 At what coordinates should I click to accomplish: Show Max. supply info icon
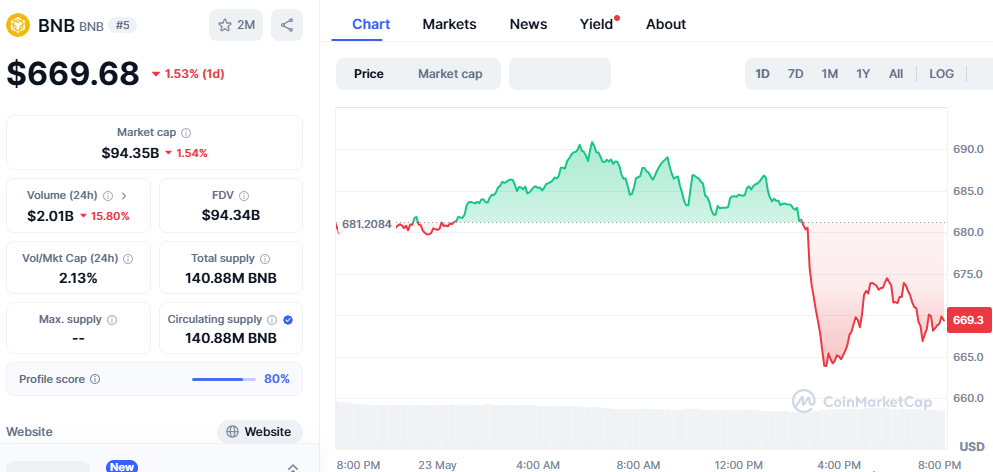112,320
